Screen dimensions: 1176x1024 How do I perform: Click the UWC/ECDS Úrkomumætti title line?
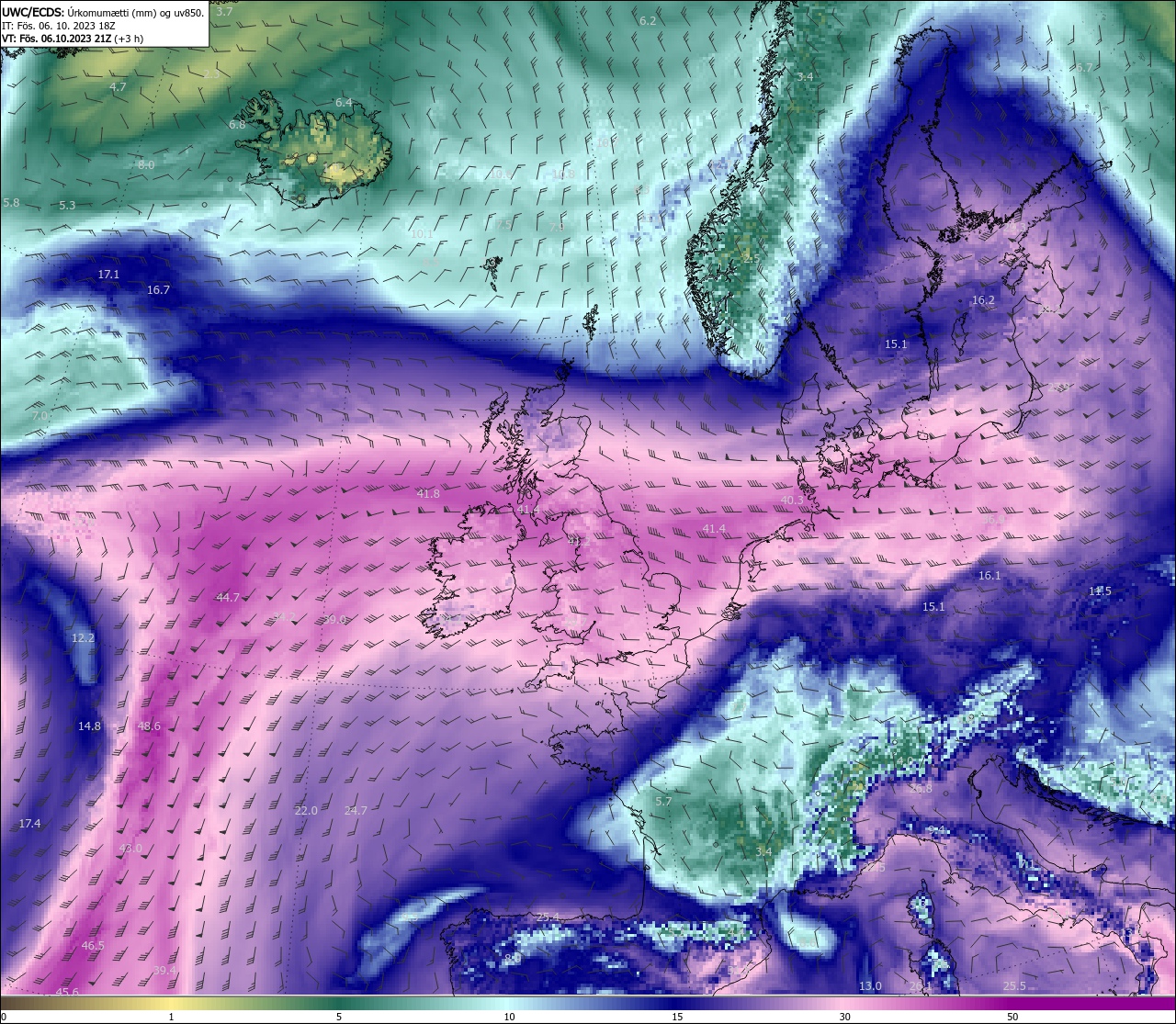tap(103, 12)
